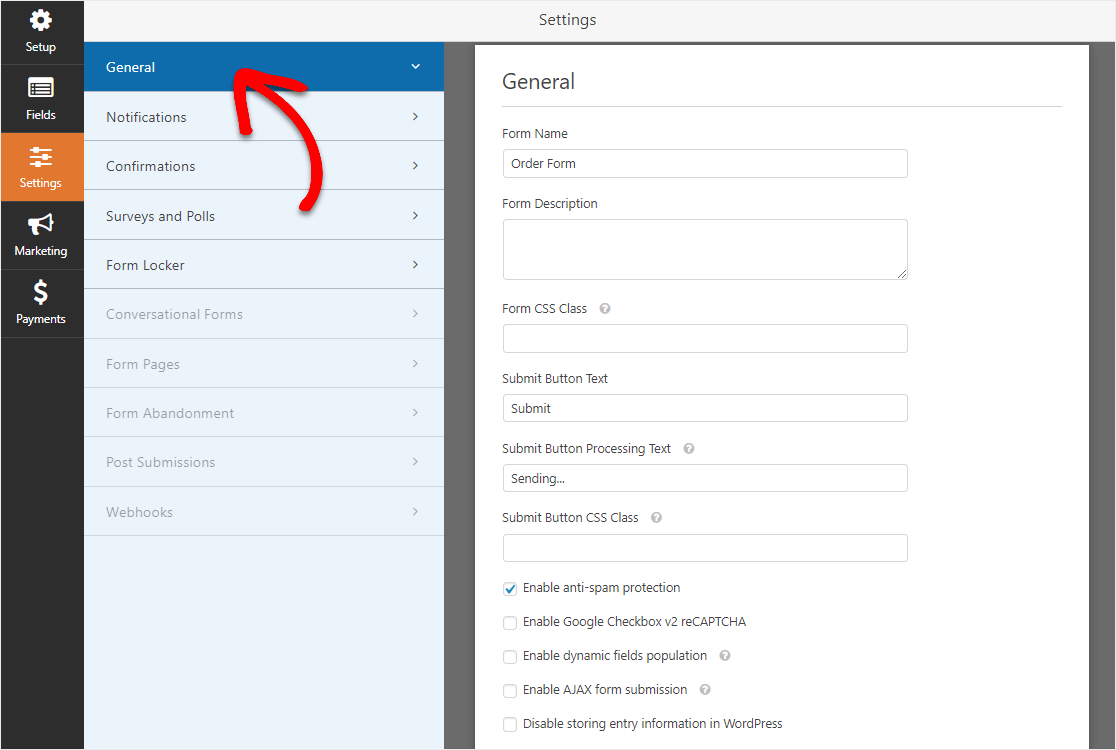Image resolution: width=1116 pixels, height=750 pixels.
Task: Grab the Form Description resize handle
Action: [902, 274]
